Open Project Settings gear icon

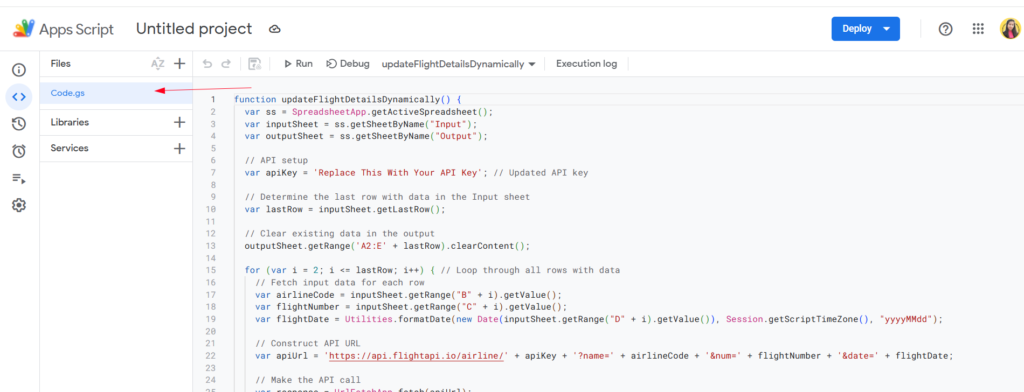[x=19, y=205]
